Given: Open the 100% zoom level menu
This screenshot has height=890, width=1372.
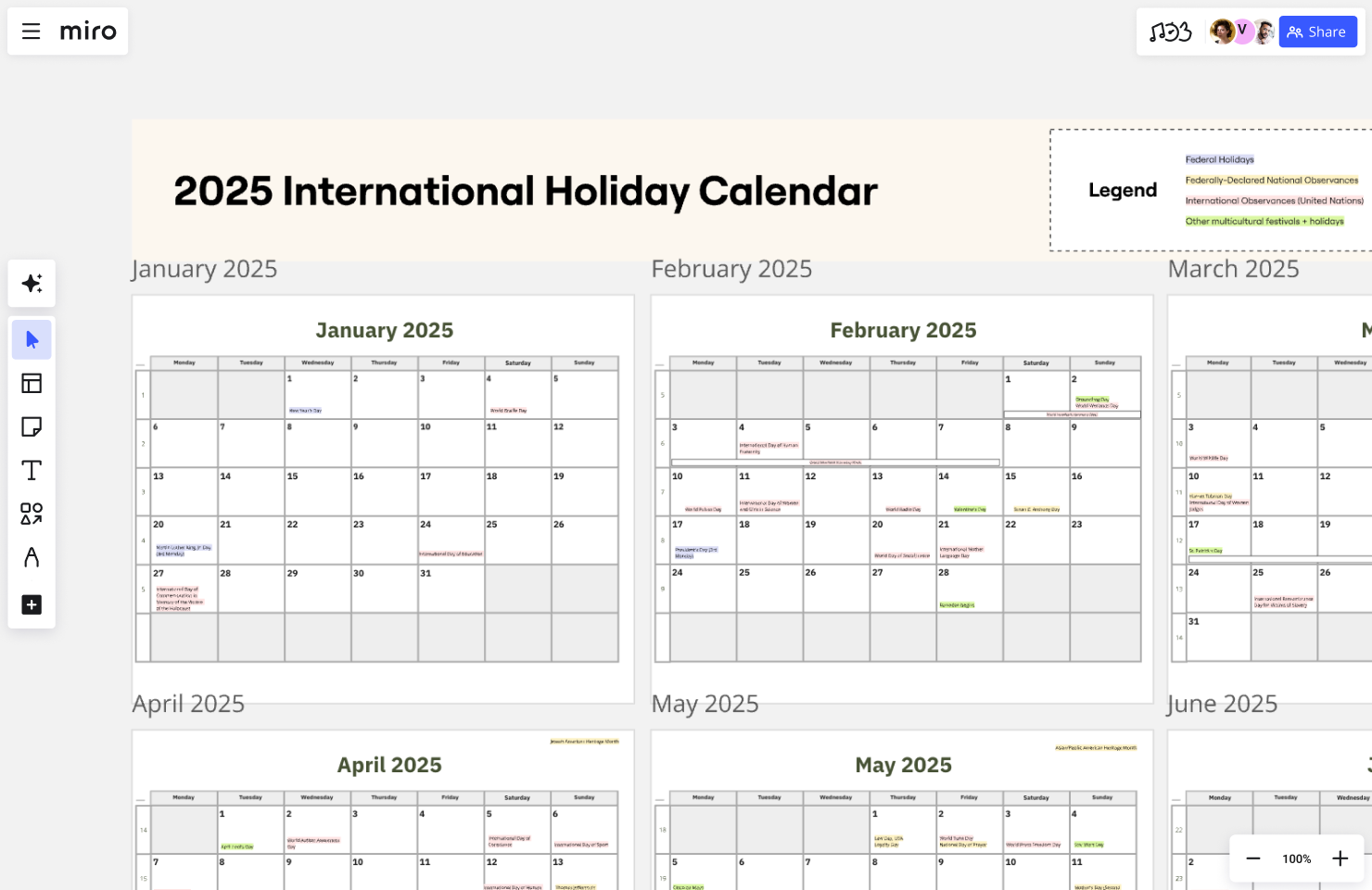Looking at the screenshot, I should [1296, 858].
